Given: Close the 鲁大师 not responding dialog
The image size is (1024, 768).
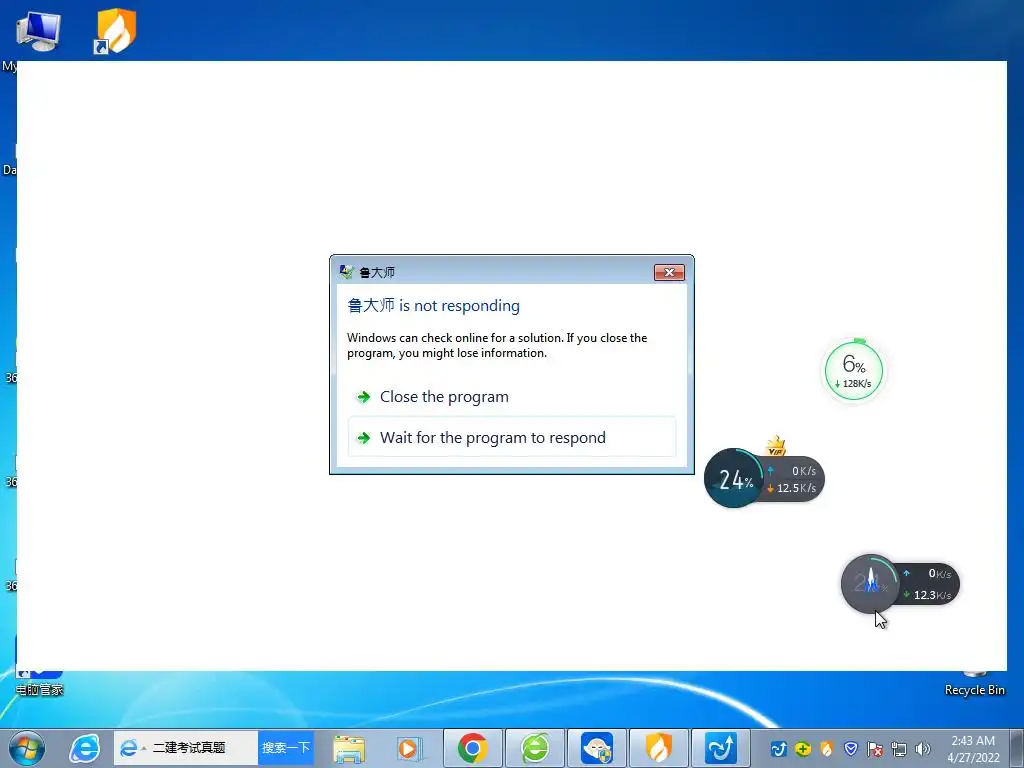Looking at the screenshot, I should click(x=669, y=272).
